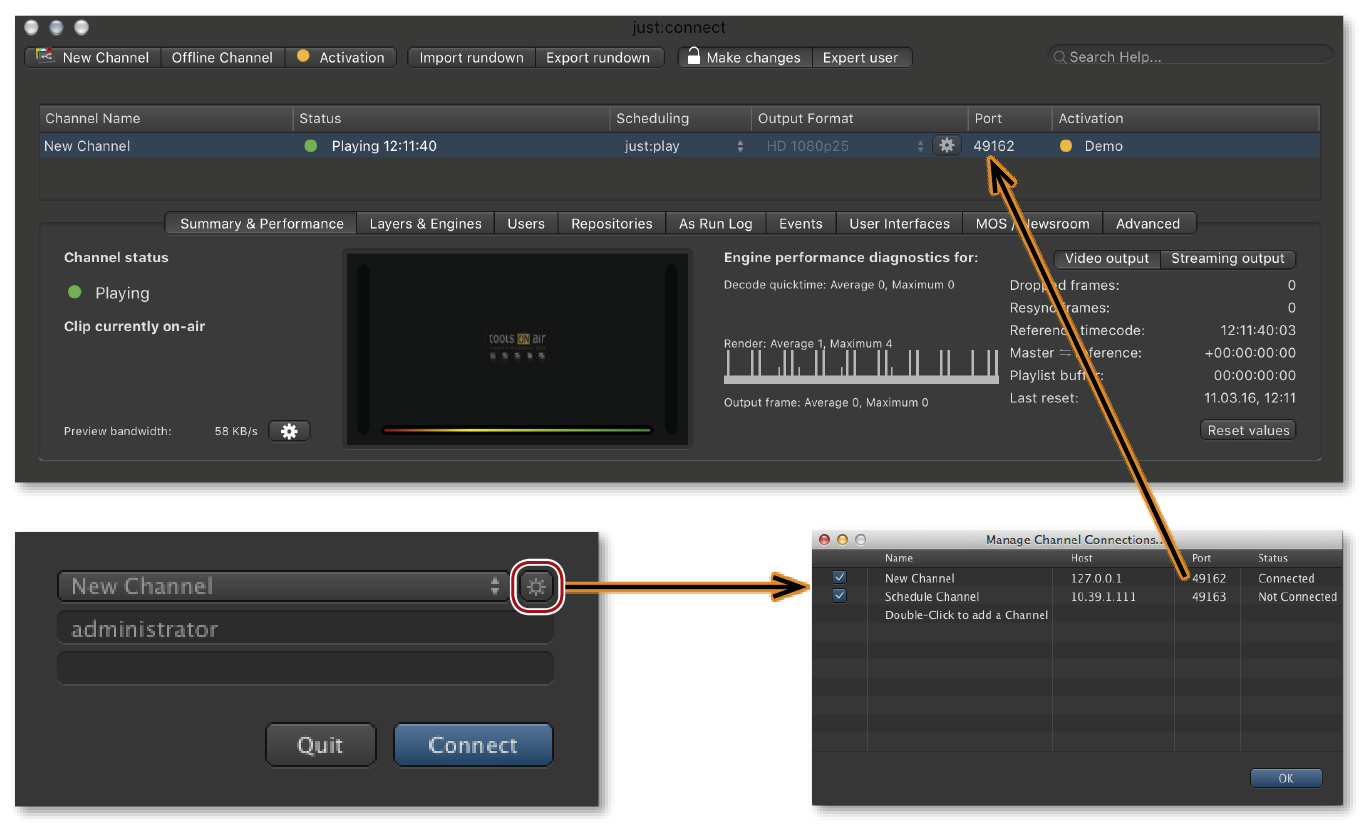Open the HD 1080p25 output format dropdown

pyautogui.click(x=845, y=146)
